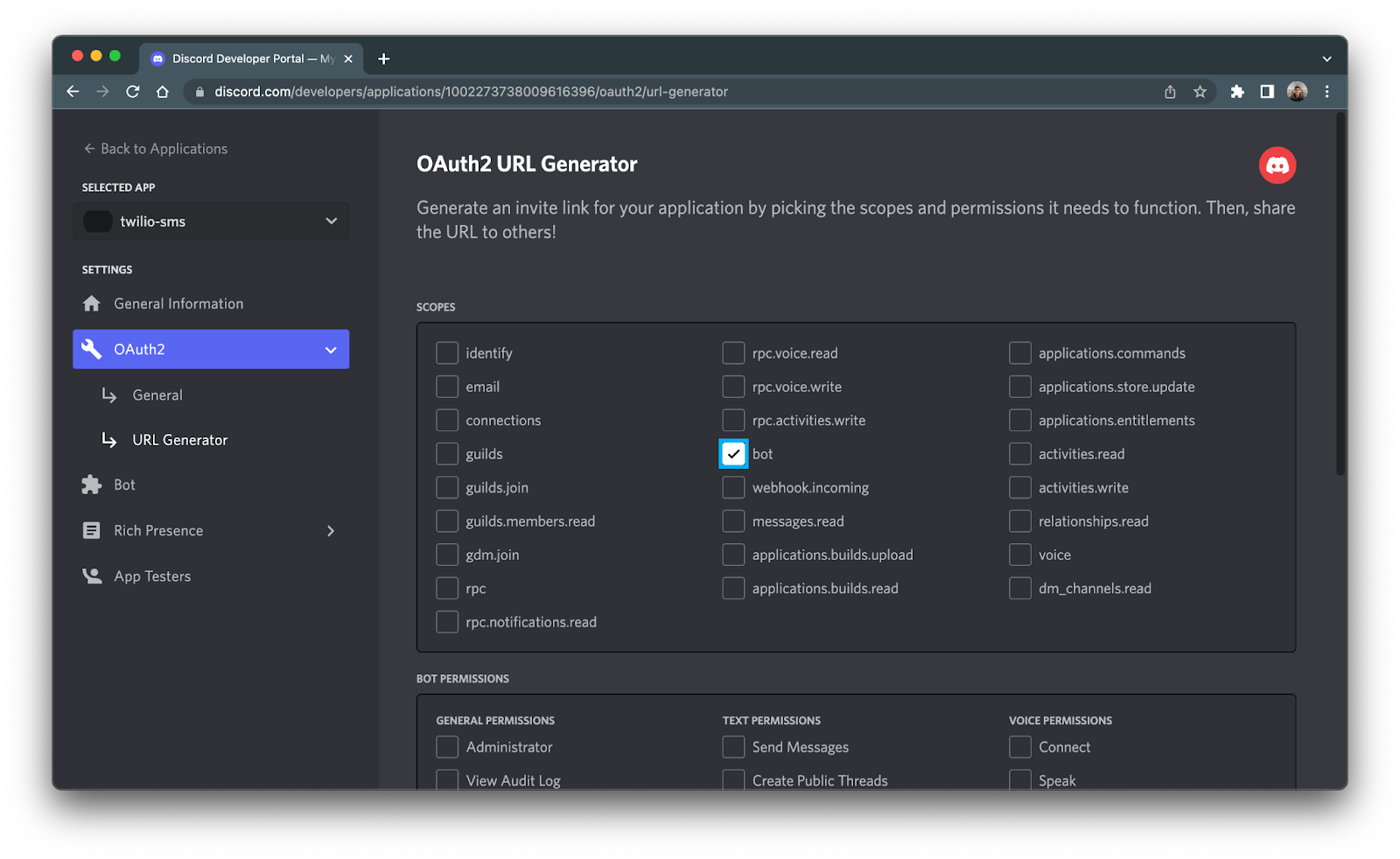Check the guilds.members.read scope

(x=447, y=521)
